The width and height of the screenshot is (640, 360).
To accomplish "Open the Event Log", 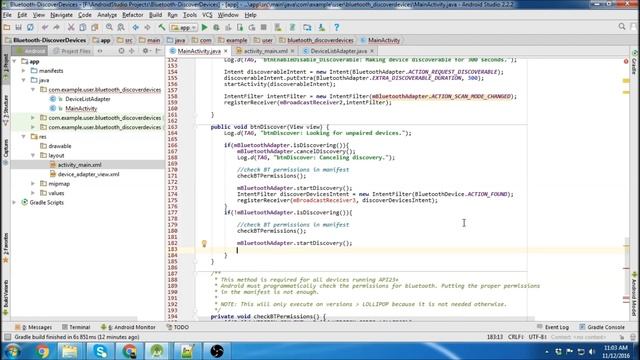I will pyautogui.click(x=553, y=327).
